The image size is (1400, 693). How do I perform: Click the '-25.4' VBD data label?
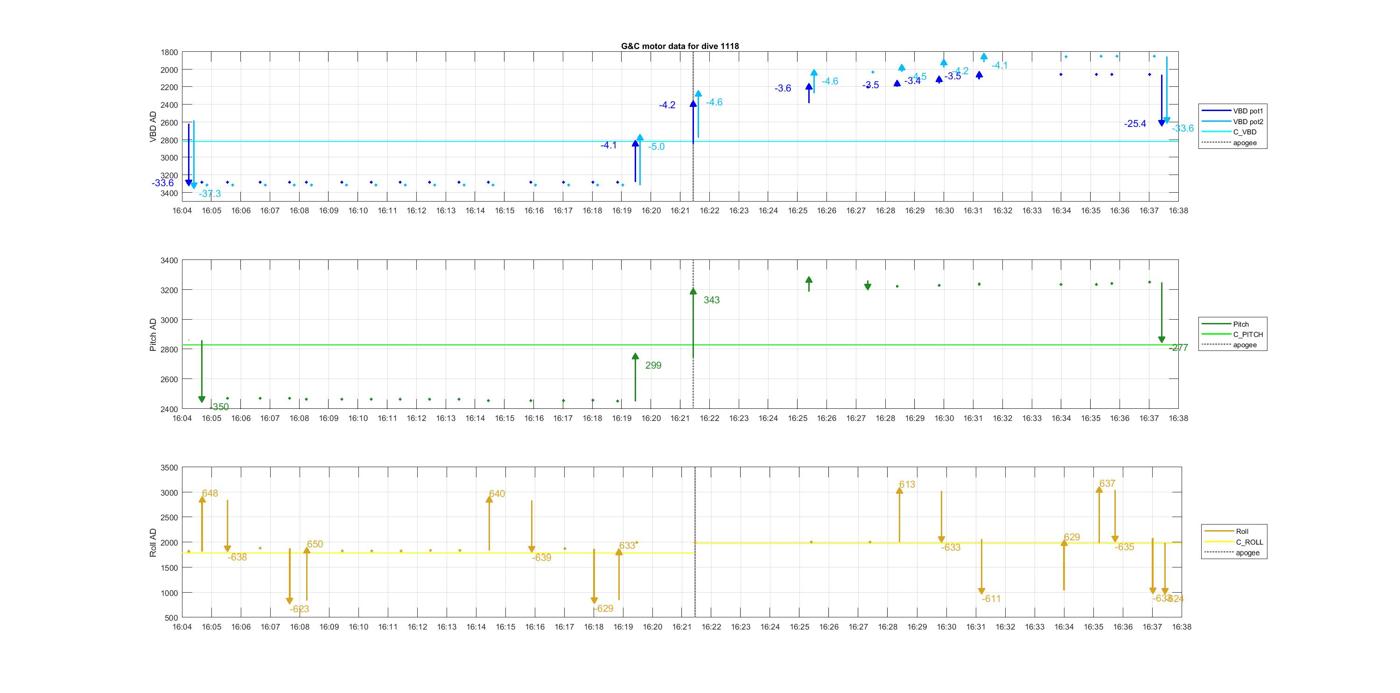(x=1135, y=124)
